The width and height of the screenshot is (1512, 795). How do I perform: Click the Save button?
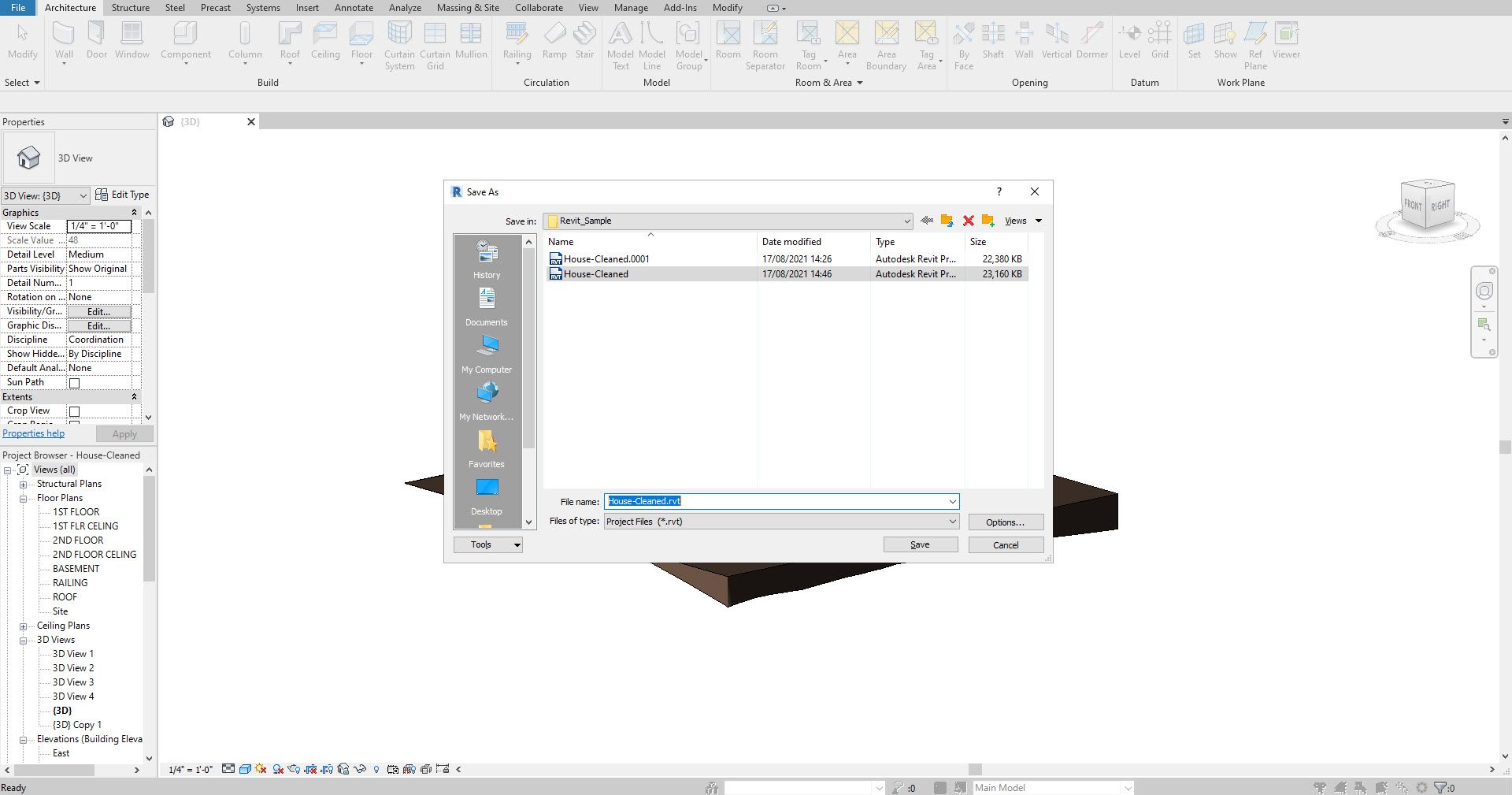920,544
